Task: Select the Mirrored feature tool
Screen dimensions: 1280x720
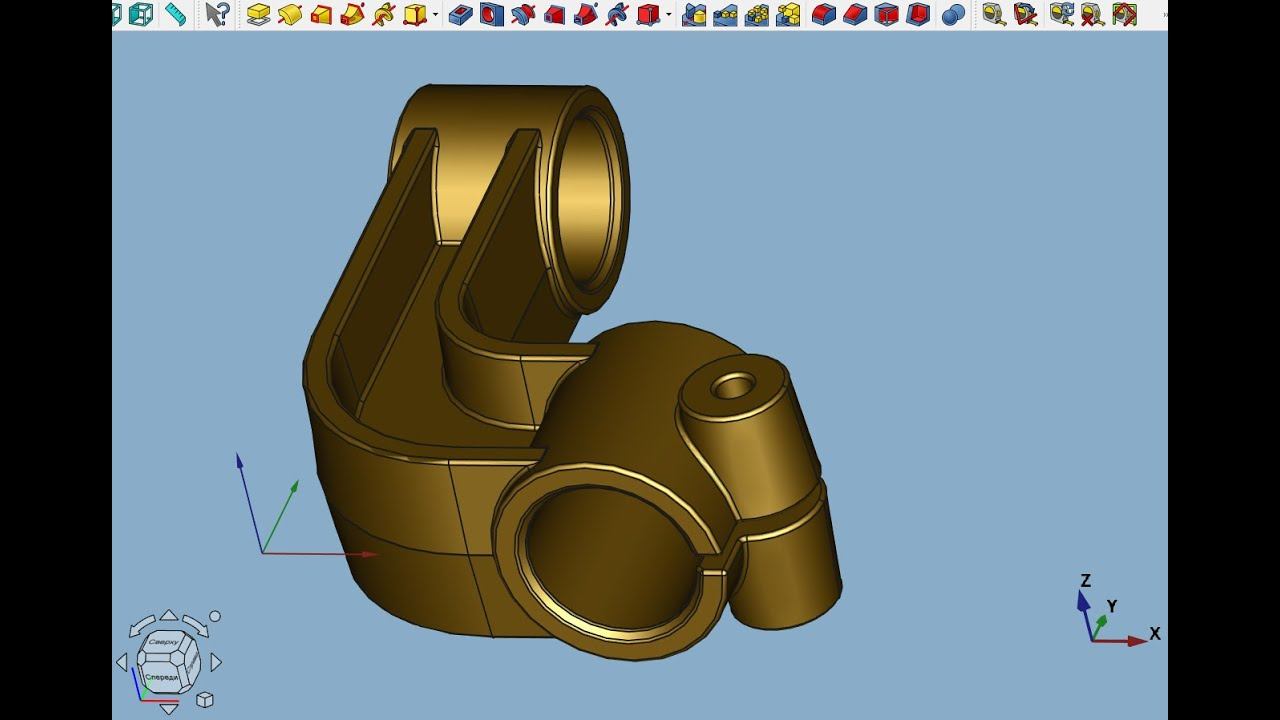Action: pyautogui.click(x=694, y=14)
